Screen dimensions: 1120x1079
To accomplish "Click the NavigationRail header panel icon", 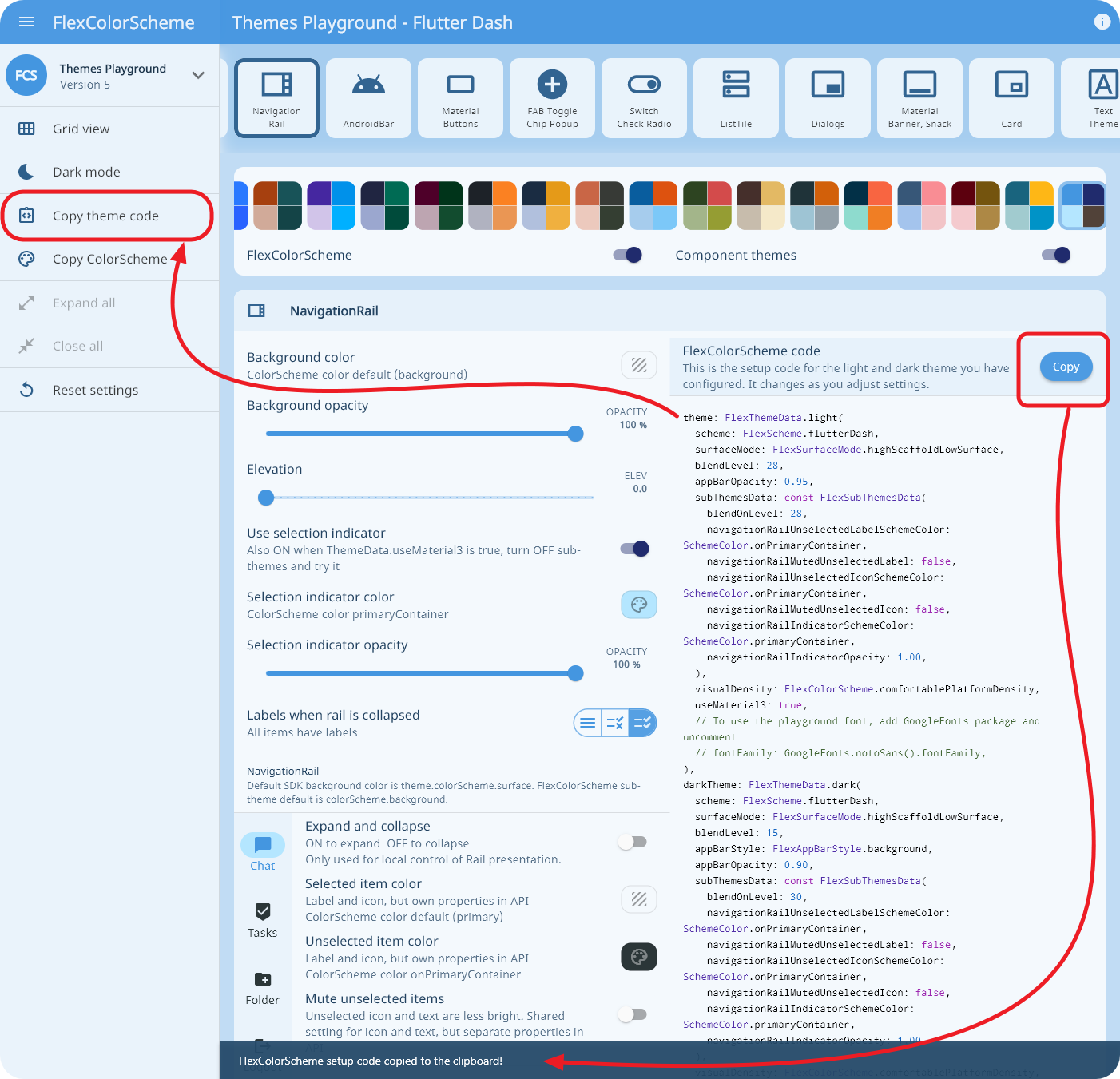I will (x=256, y=311).
